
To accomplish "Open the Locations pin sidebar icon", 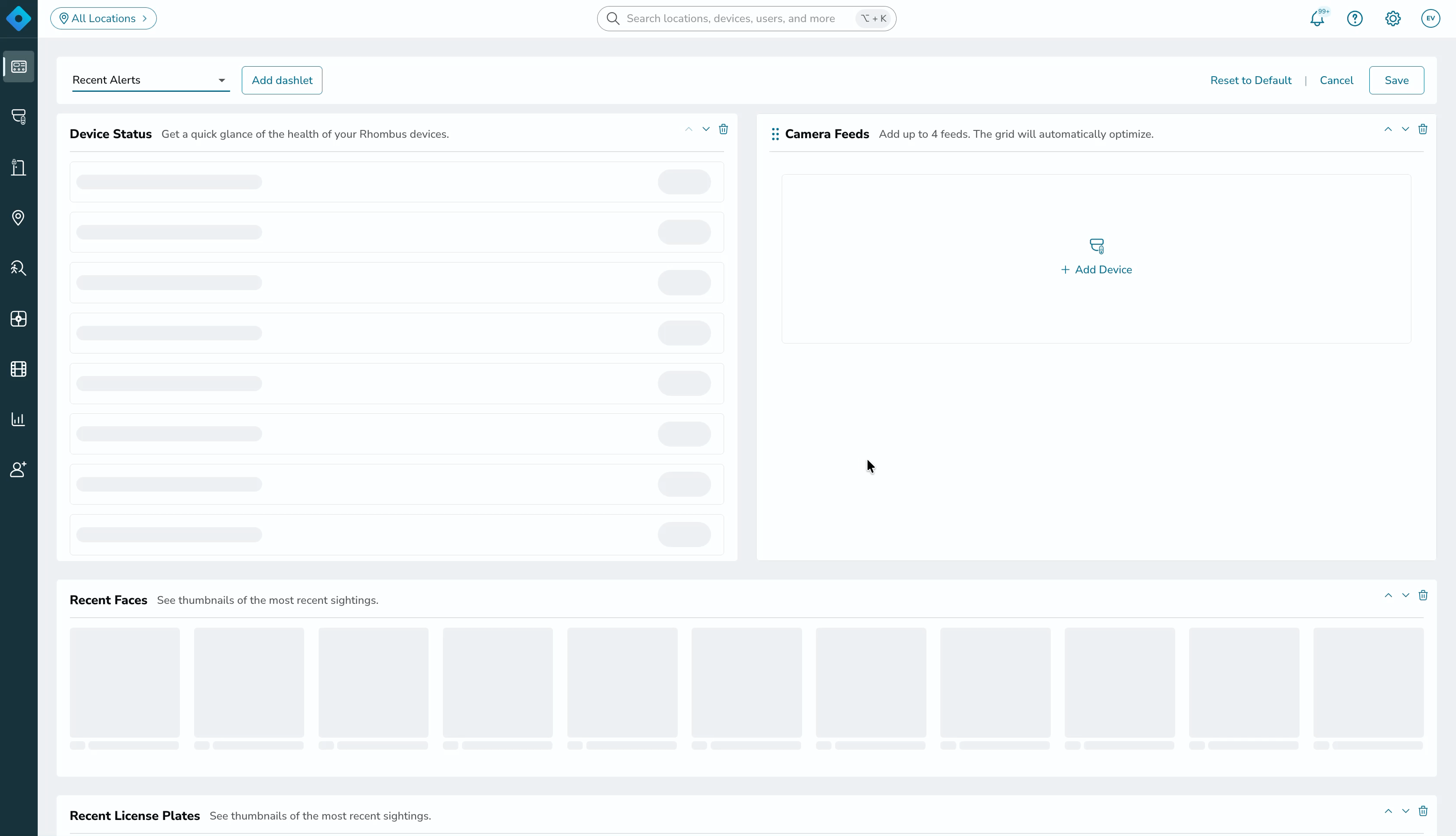I will pyautogui.click(x=18, y=217).
